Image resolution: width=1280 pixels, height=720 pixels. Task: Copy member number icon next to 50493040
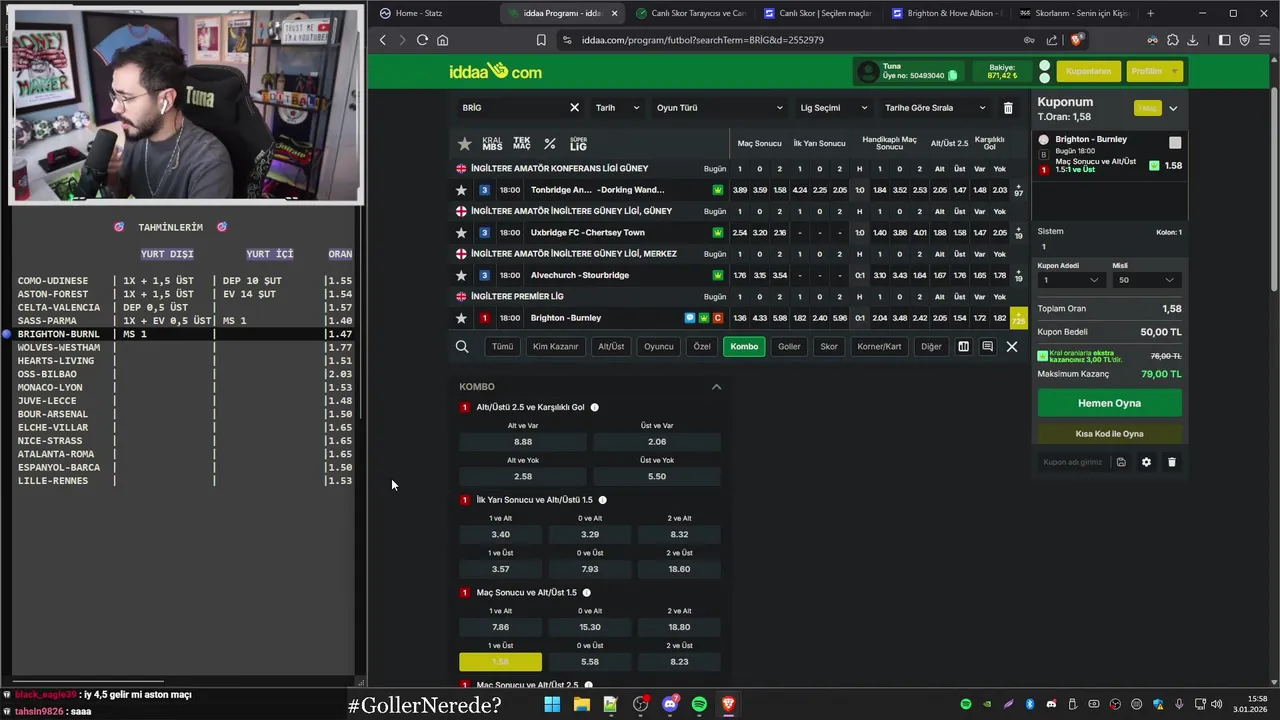[953, 75]
